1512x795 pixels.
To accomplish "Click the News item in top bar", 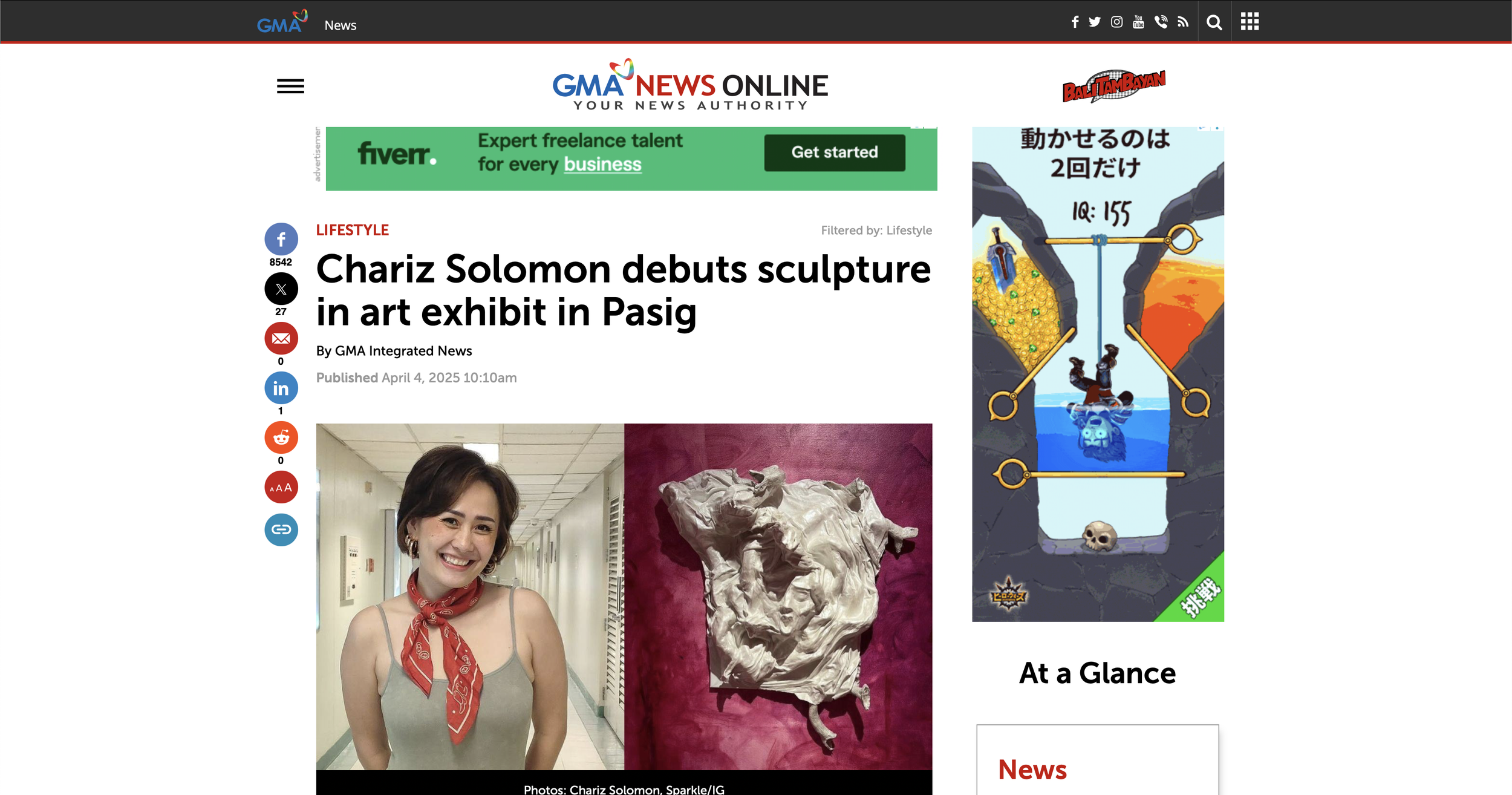I will click(341, 25).
